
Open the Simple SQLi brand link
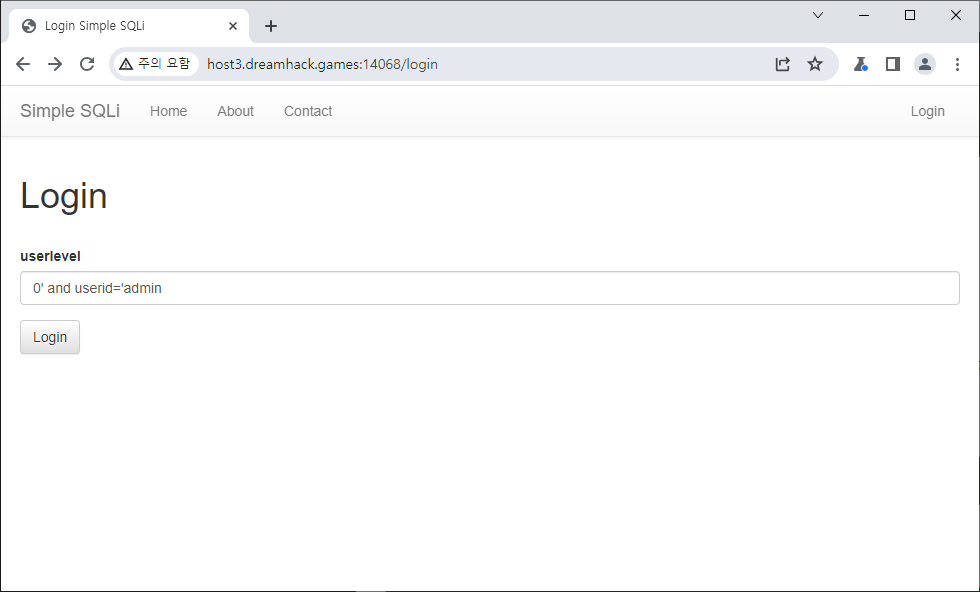70,111
